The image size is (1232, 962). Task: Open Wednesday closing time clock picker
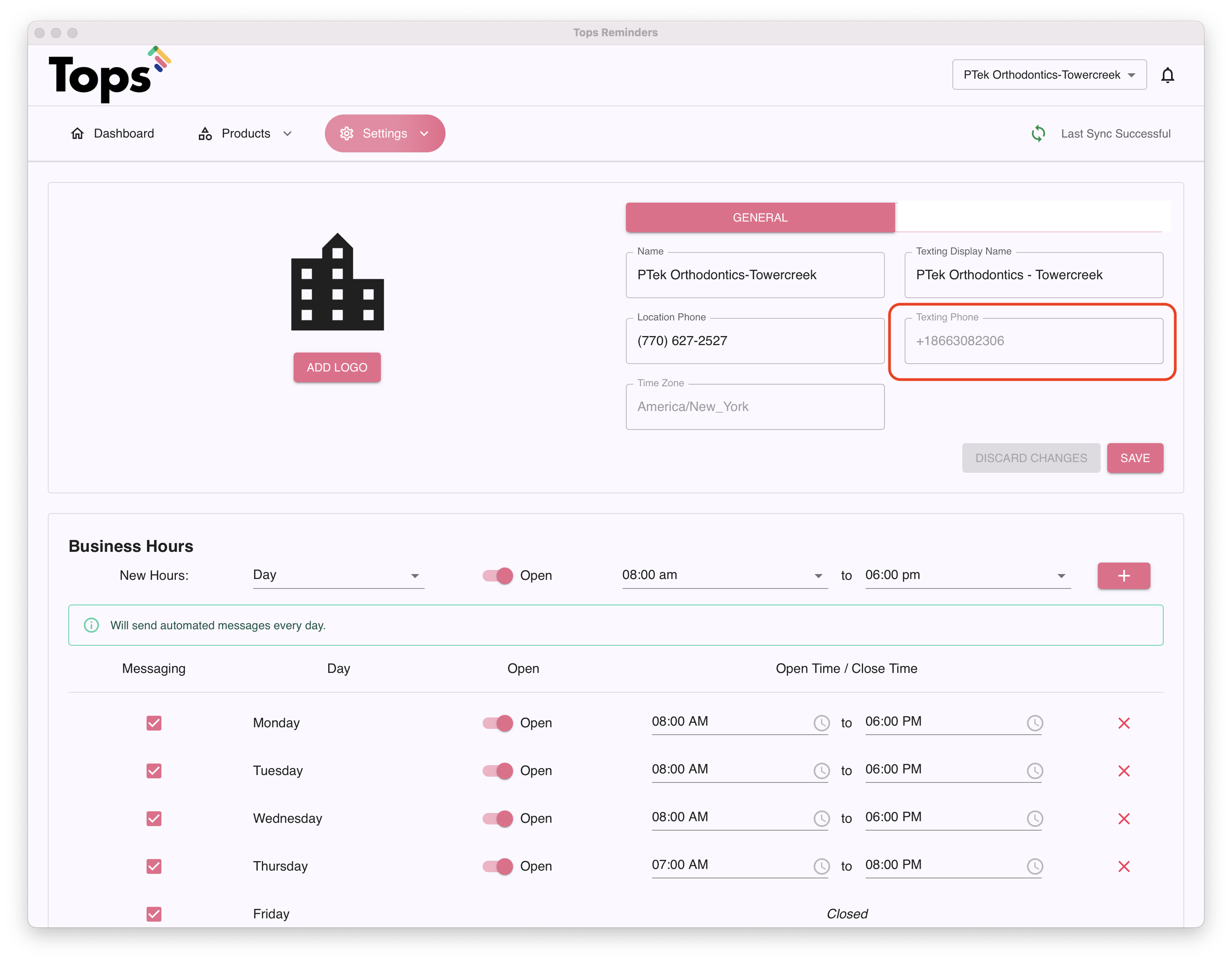pos(1035,818)
